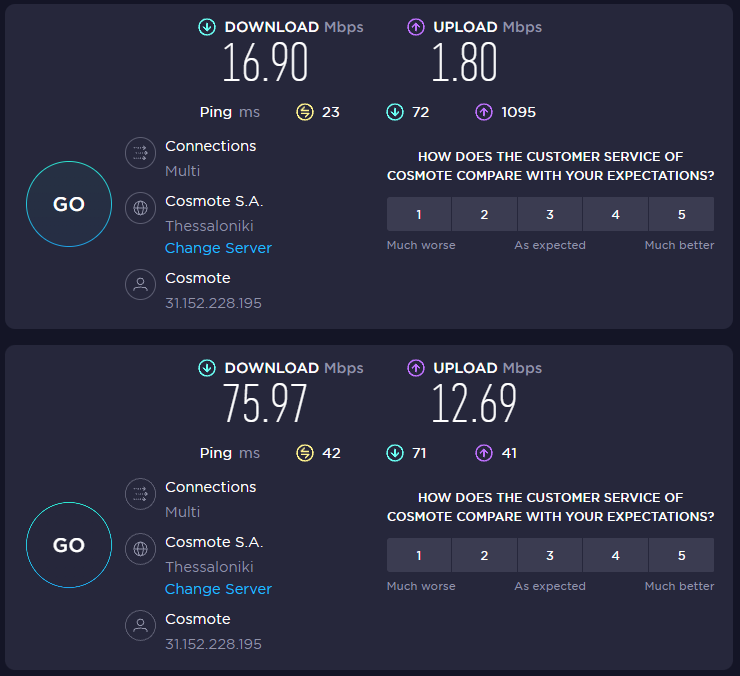Screen dimensions: 740x676
Task: Click the idle latency icon next to 42
Action: tap(305, 453)
